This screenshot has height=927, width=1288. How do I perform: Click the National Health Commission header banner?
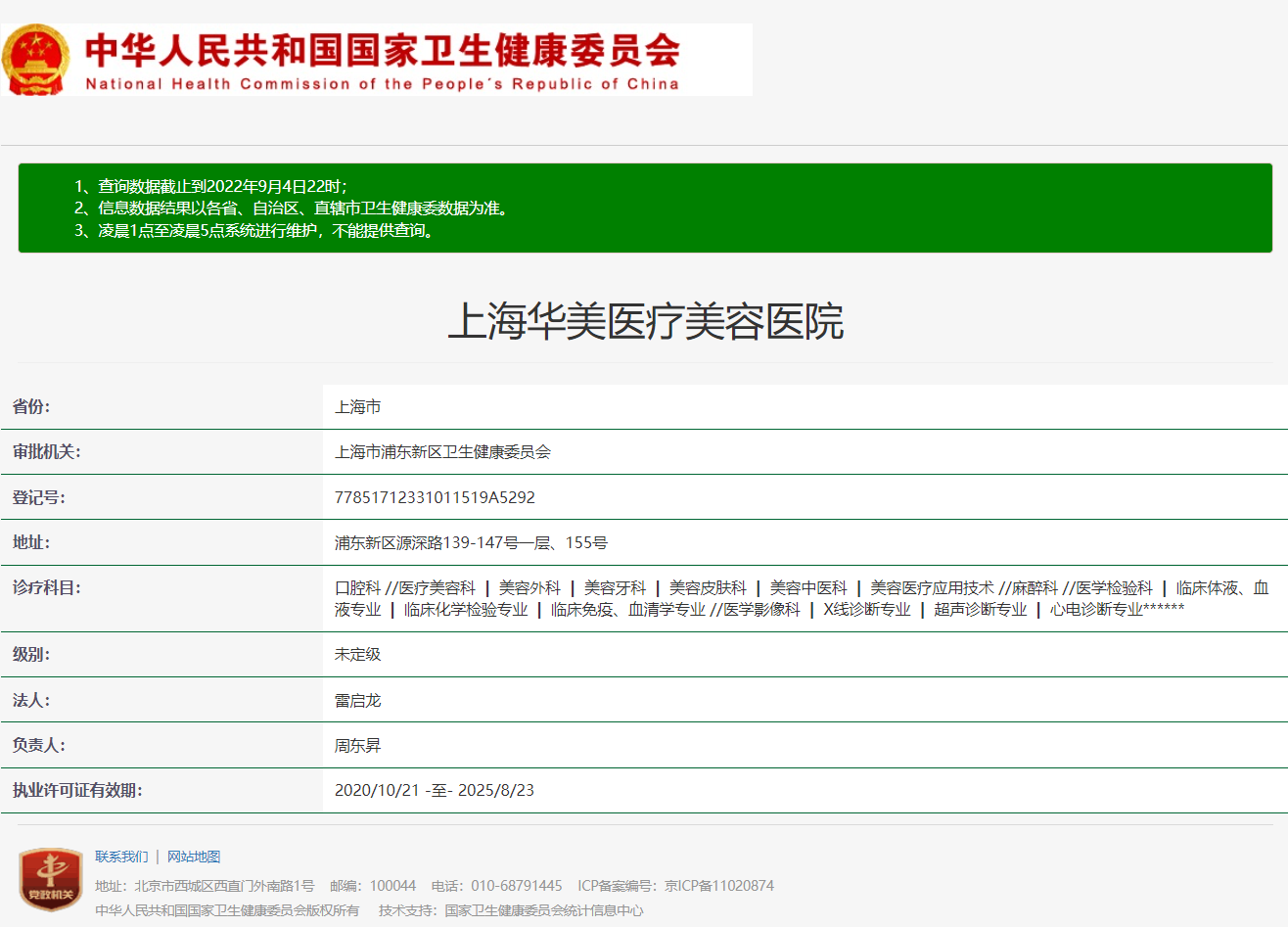tap(377, 60)
